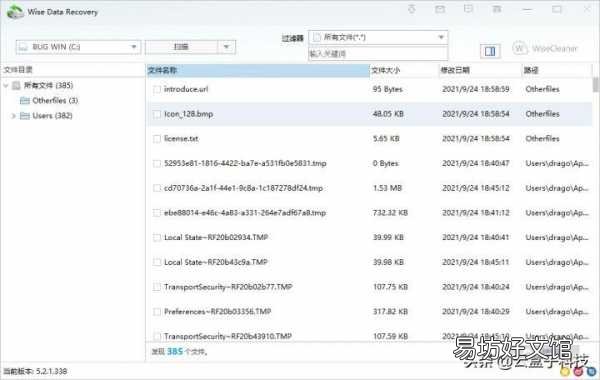Click the date 2021/9/24 18:41:12
600x380 pixels.
pyautogui.click(x=476, y=213)
